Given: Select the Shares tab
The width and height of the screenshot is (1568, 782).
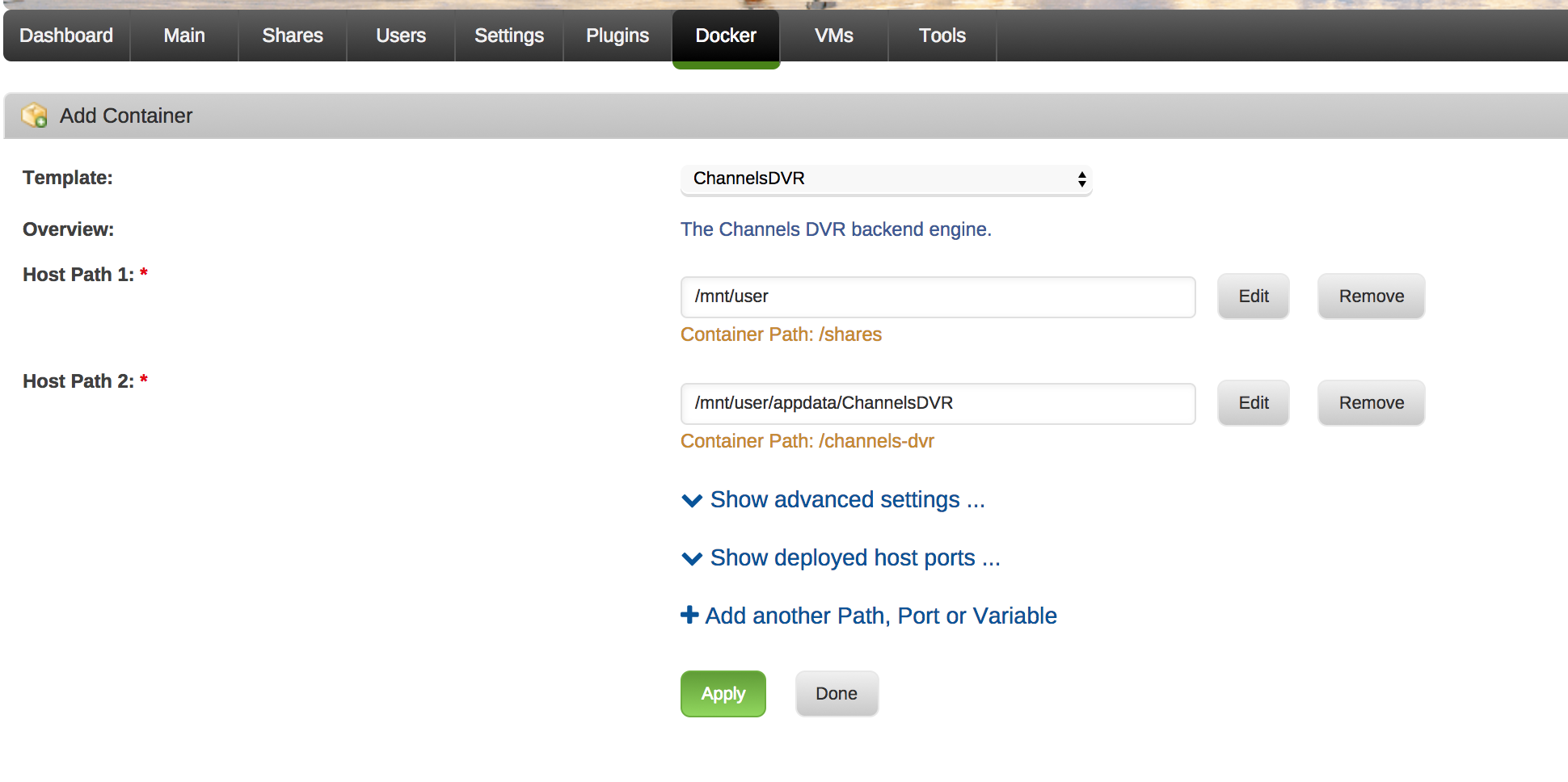Looking at the screenshot, I should (292, 36).
